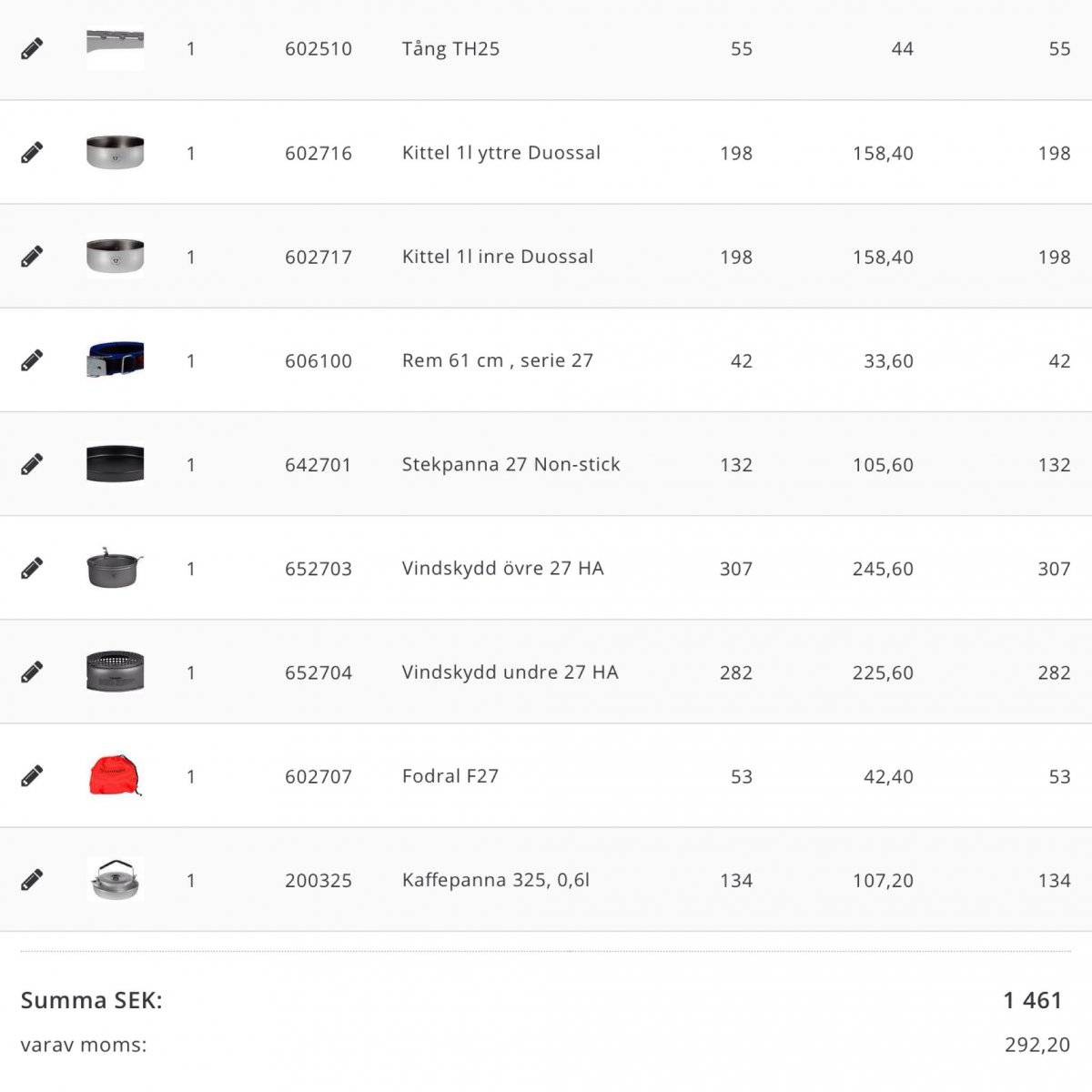
Task: Click edit pencil for Tång TH25 row
Action: pos(32,49)
